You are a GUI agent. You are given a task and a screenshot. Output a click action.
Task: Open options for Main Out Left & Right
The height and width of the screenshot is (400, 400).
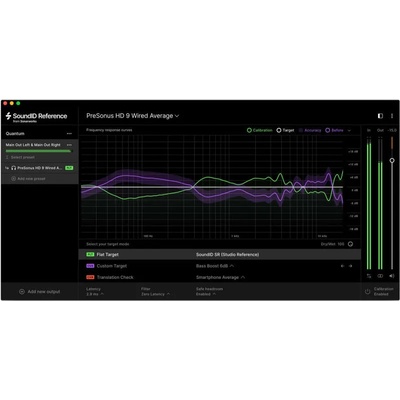pos(69,145)
